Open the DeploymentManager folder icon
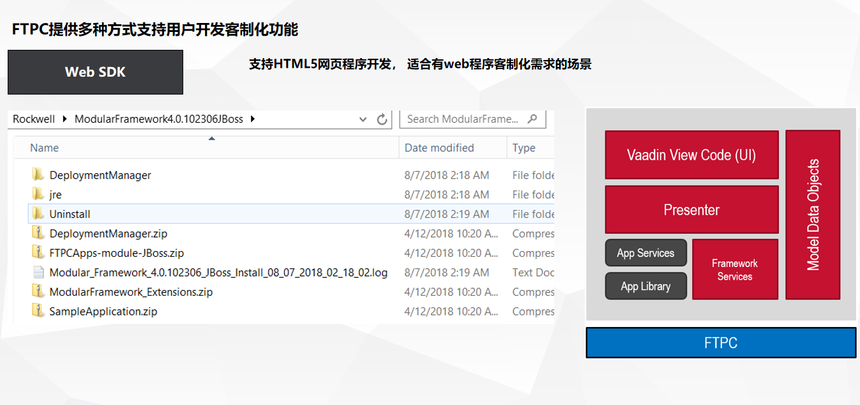The width and height of the screenshot is (860, 405). (38, 175)
